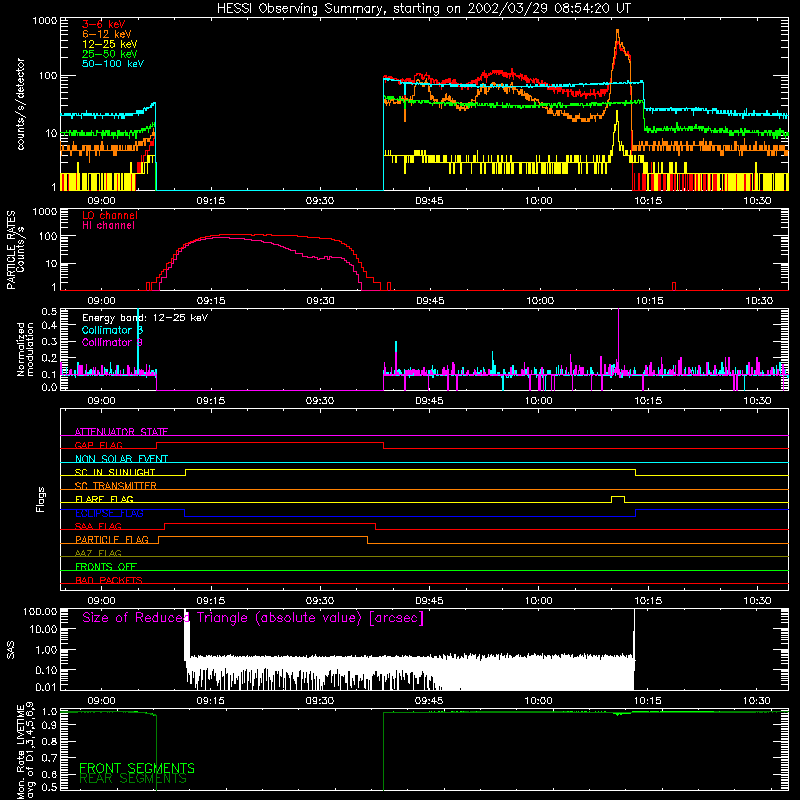800x800 pixels.
Task: Select the green 25-50 keV legend entry
Action: click(x=109, y=54)
